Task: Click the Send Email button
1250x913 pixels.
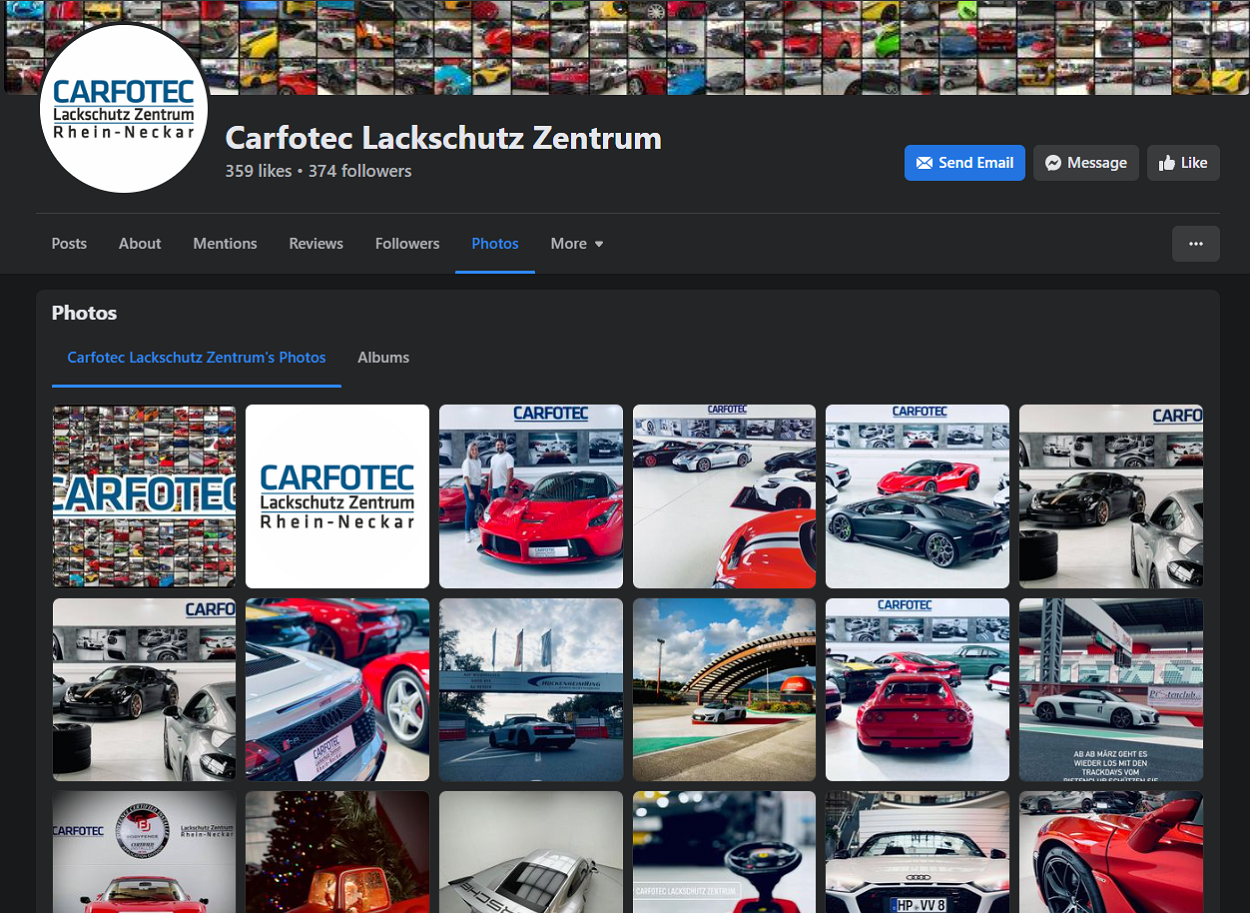Action: (x=964, y=163)
